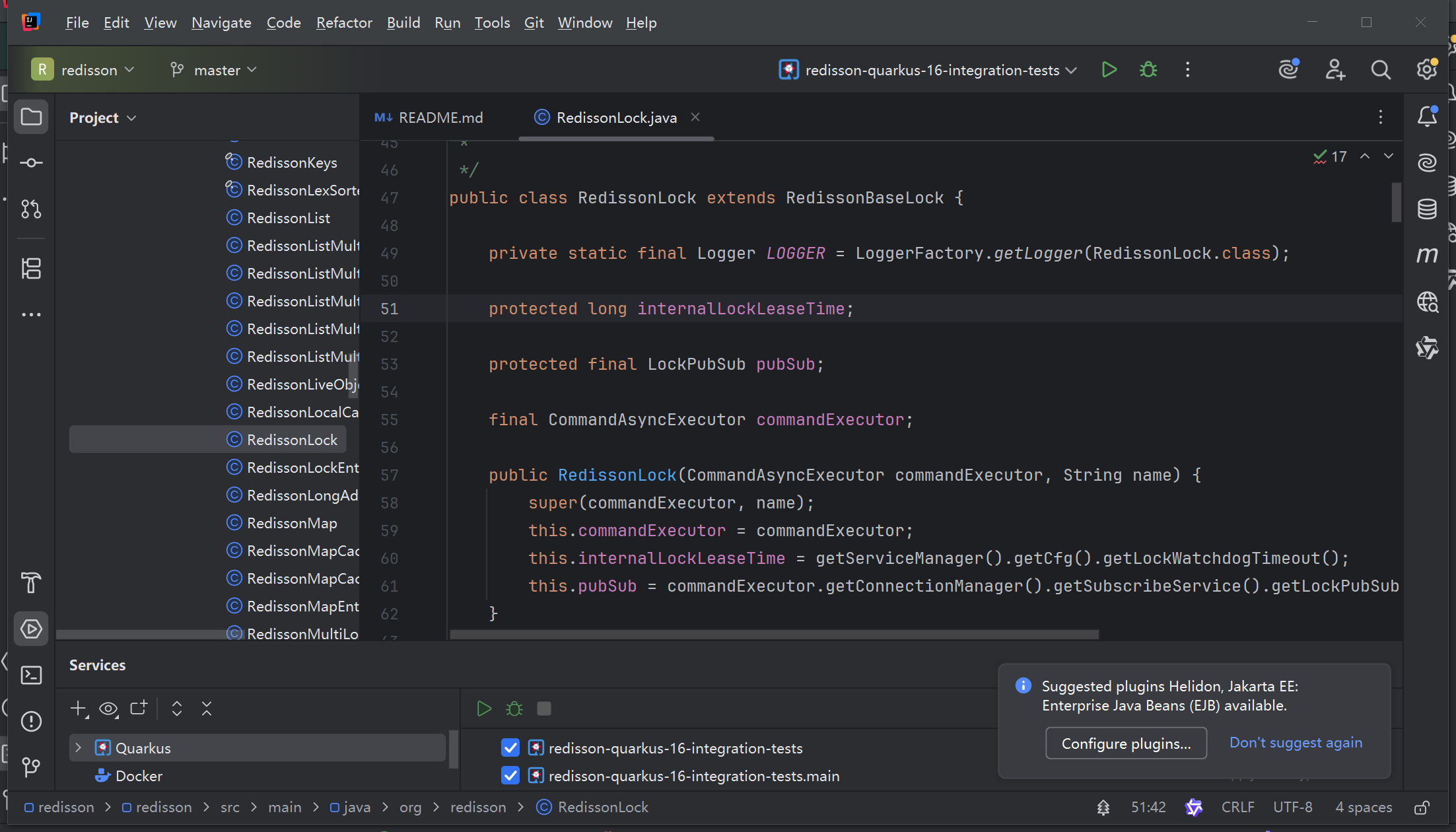This screenshot has height=832, width=1456.
Task: Open the Database tool window
Action: (1427, 209)
